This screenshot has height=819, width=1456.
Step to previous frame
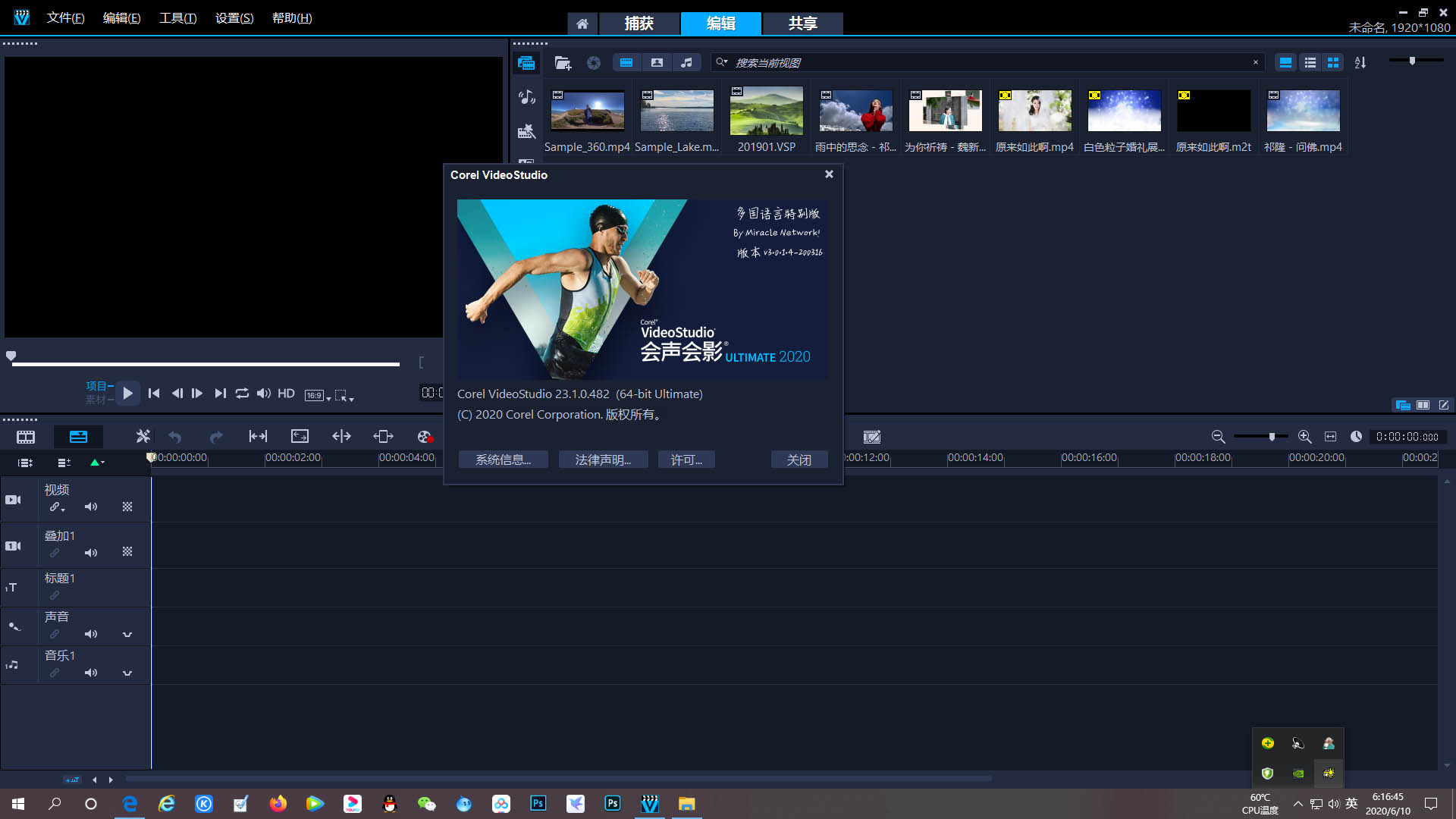click(177, 393)
